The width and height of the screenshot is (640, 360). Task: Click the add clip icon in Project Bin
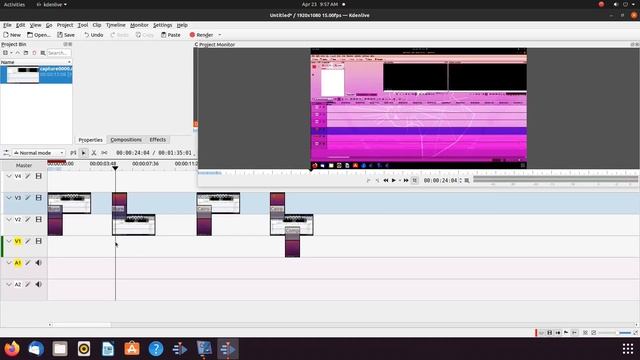pyautogui.click(x=5, y=53)
